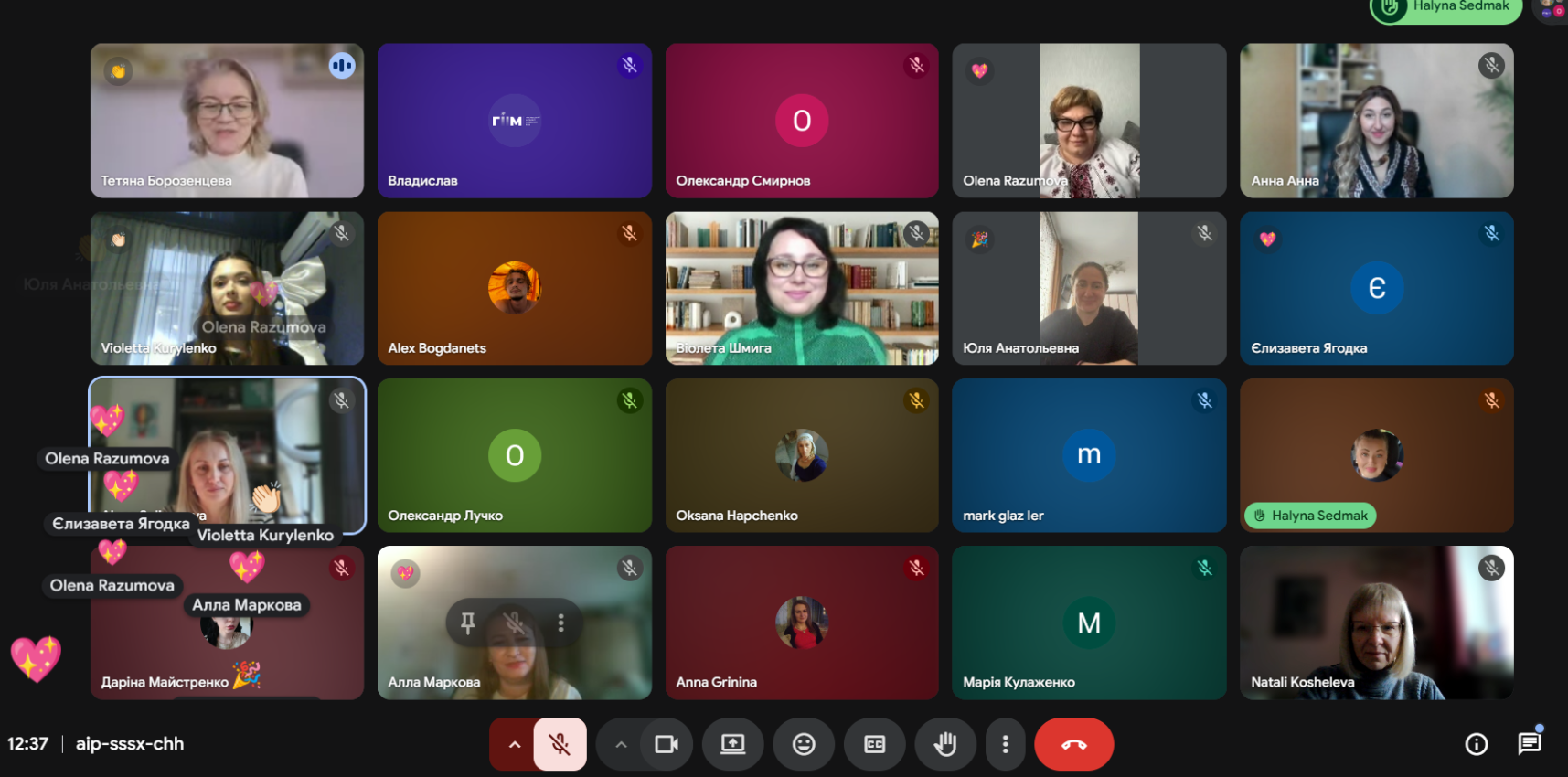
Task: Toggle closed captions button
Action: 874,744
